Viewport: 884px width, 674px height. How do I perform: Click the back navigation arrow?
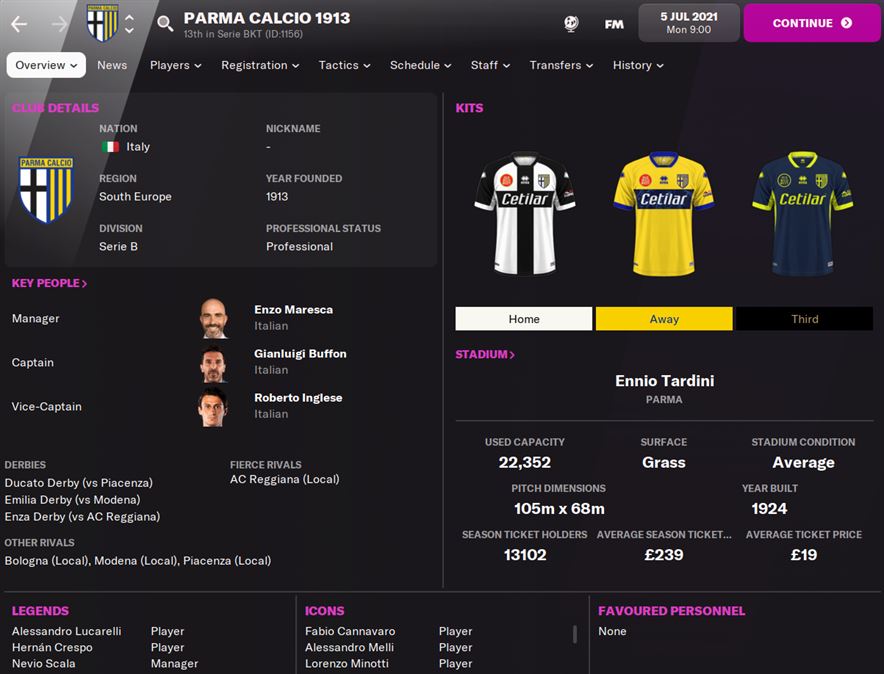tap(19, 24)
